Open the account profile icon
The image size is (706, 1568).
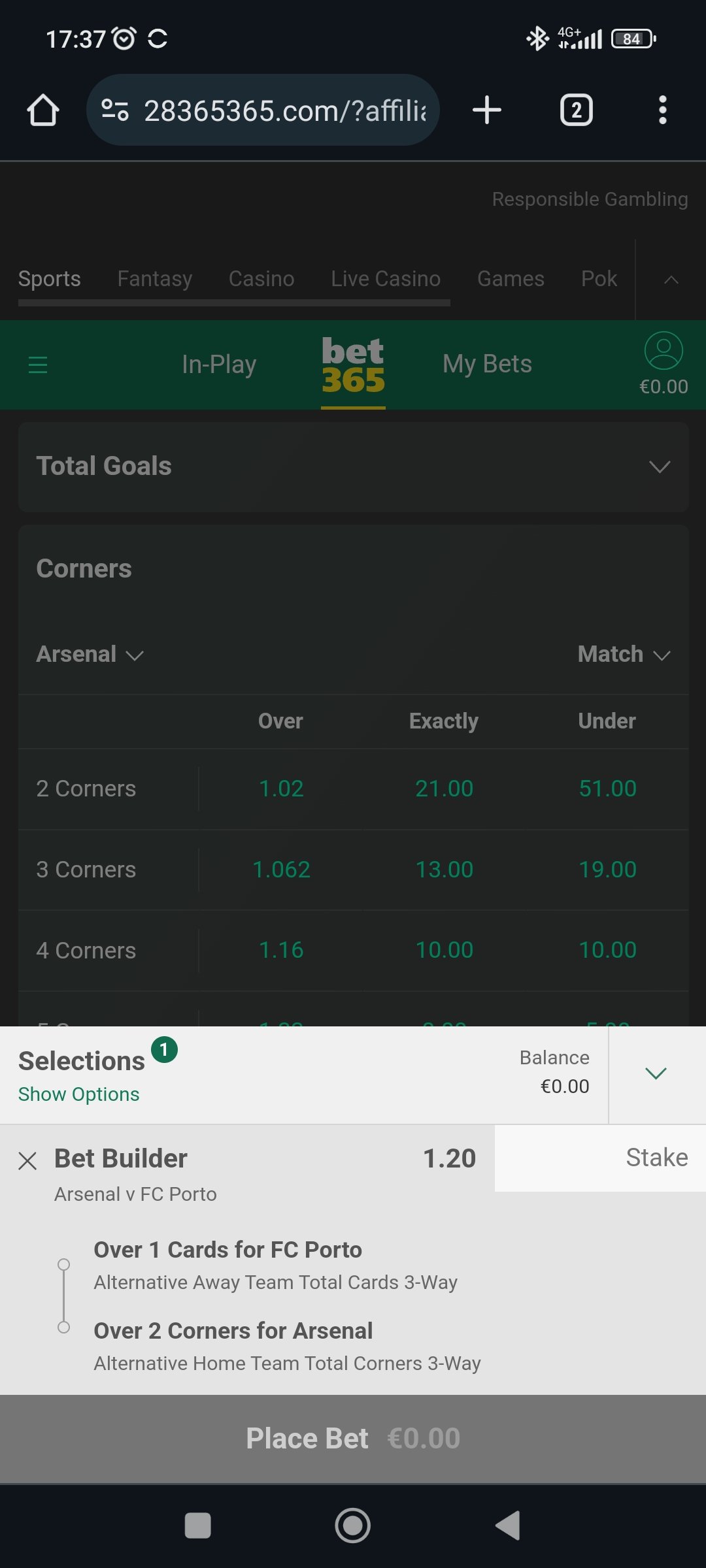pos(663,351)
